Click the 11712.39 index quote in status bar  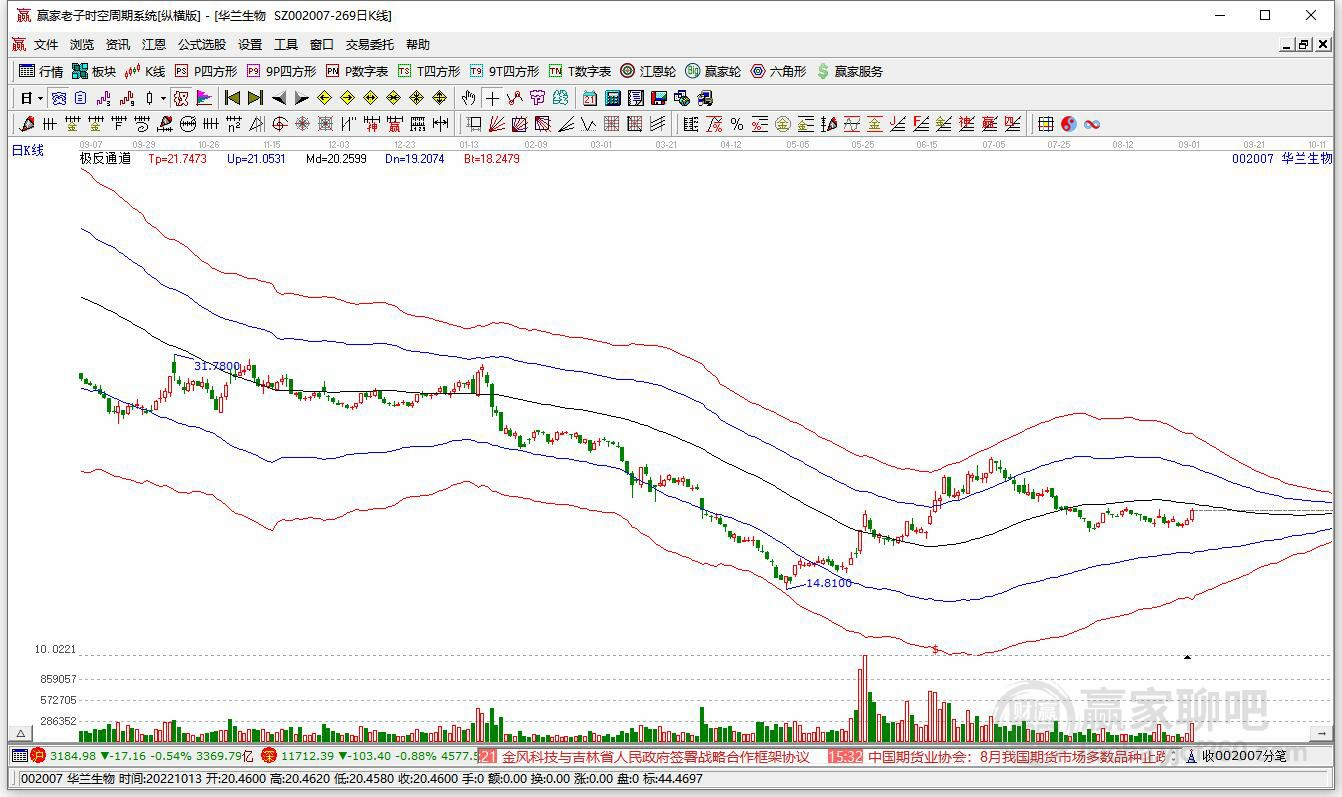point(309,756)
